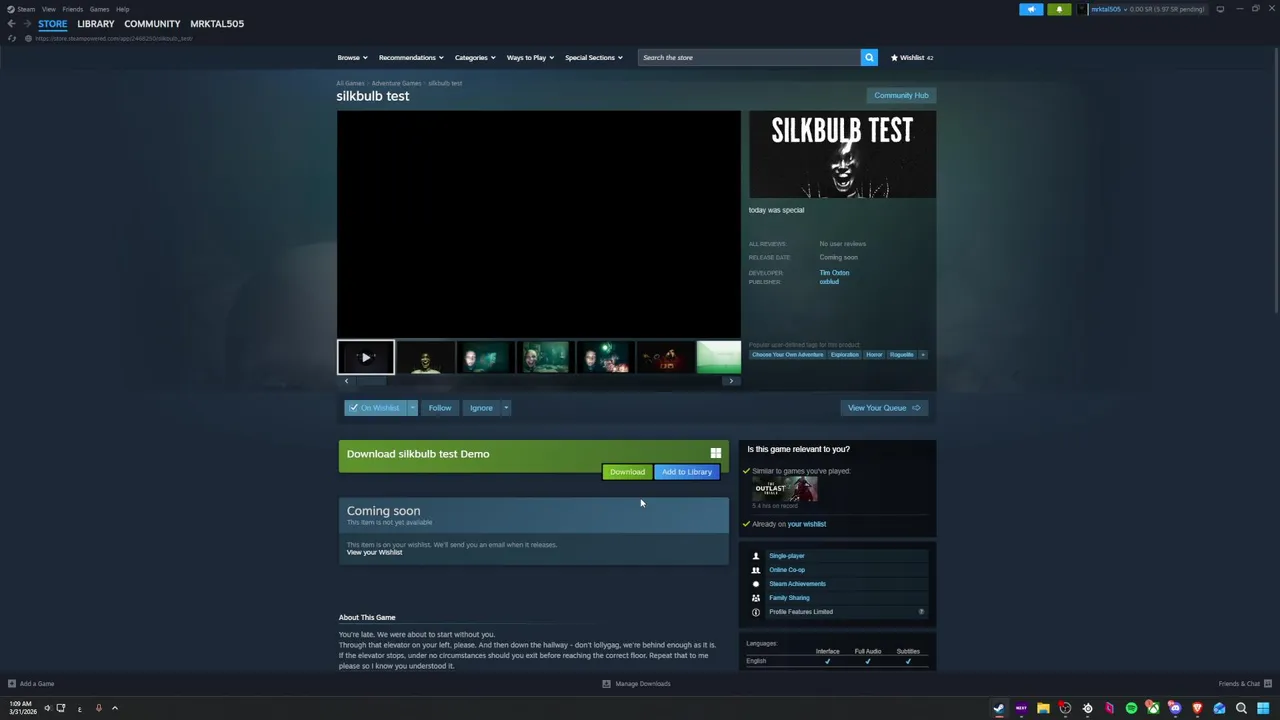The height and width of the screenshot is (720, 1280).
Task: Open the Friends menu
Action: (72, 9)
